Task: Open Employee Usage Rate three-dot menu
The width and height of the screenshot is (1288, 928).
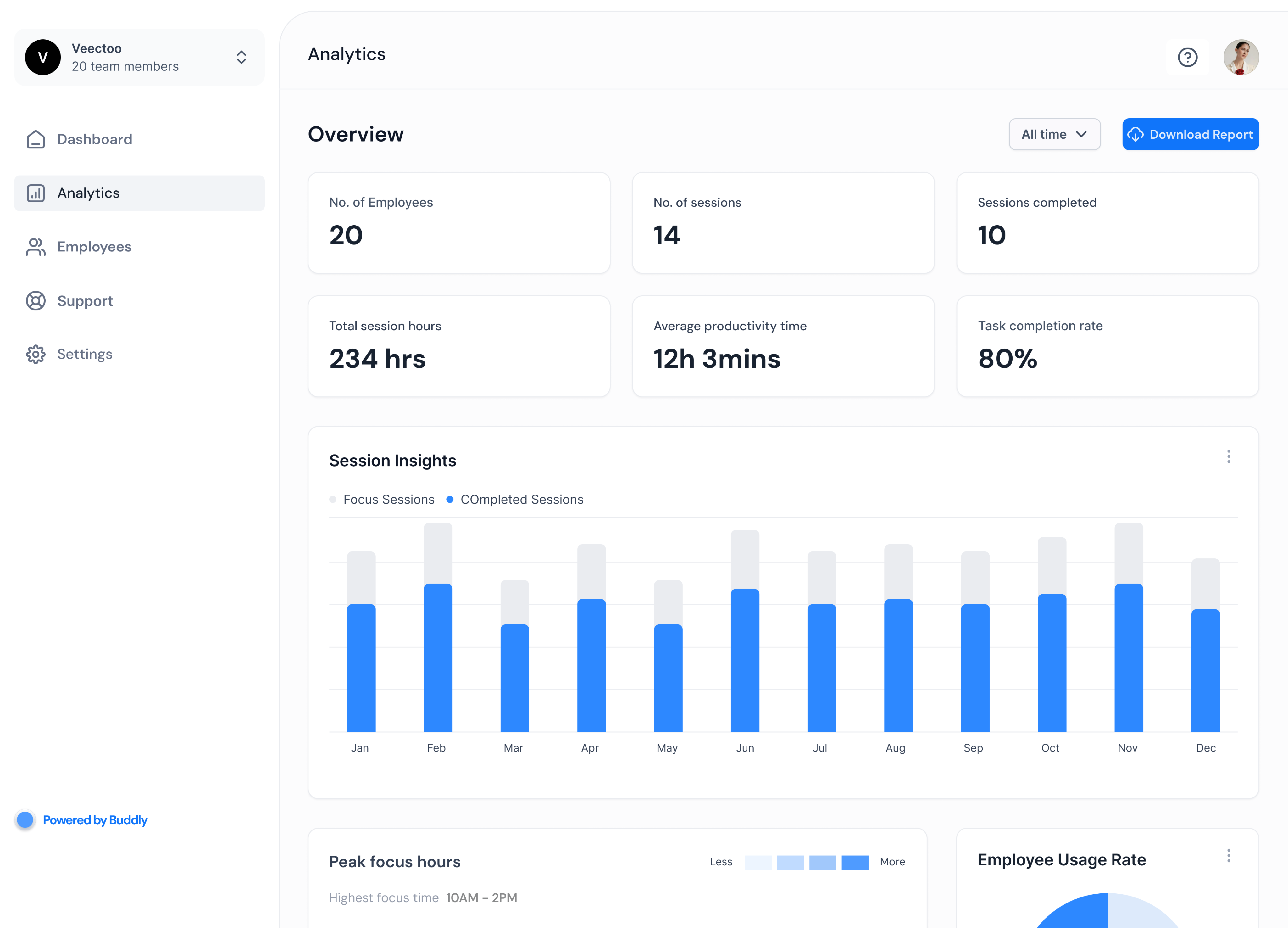Action: tap(1229, 856)
